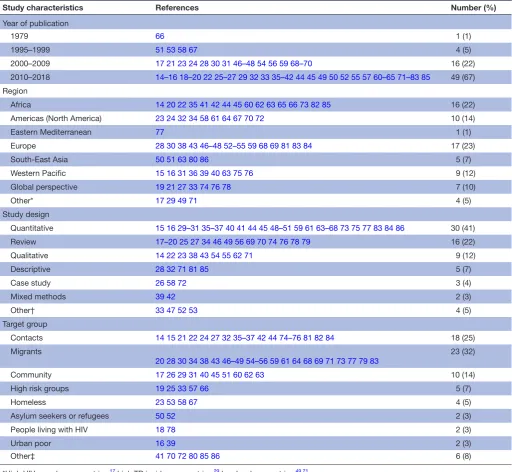Select the 'Number (%)' column header

(473, 8)
